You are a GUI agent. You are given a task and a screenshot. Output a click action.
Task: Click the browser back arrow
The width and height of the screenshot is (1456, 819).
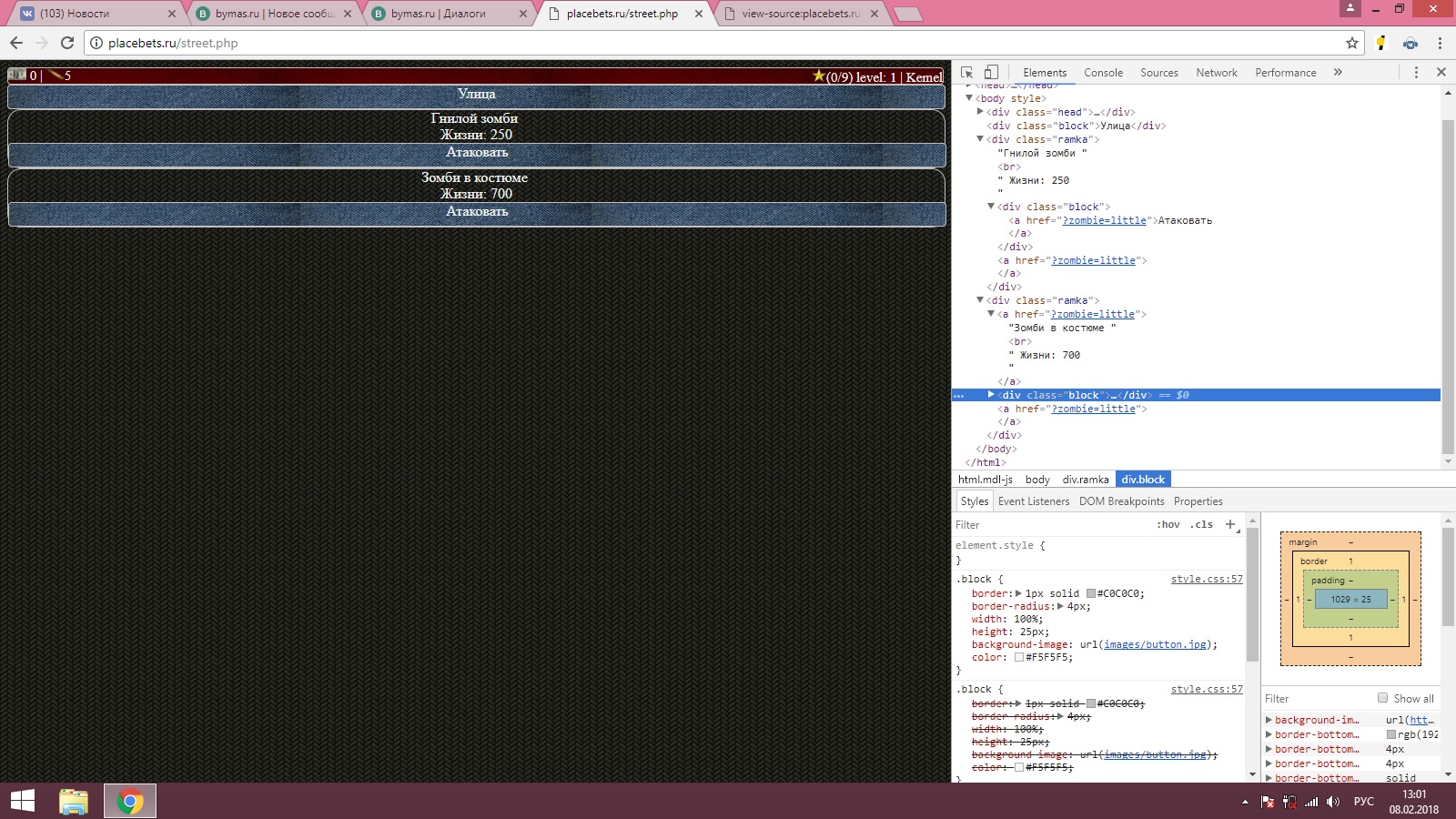(16, 43)
